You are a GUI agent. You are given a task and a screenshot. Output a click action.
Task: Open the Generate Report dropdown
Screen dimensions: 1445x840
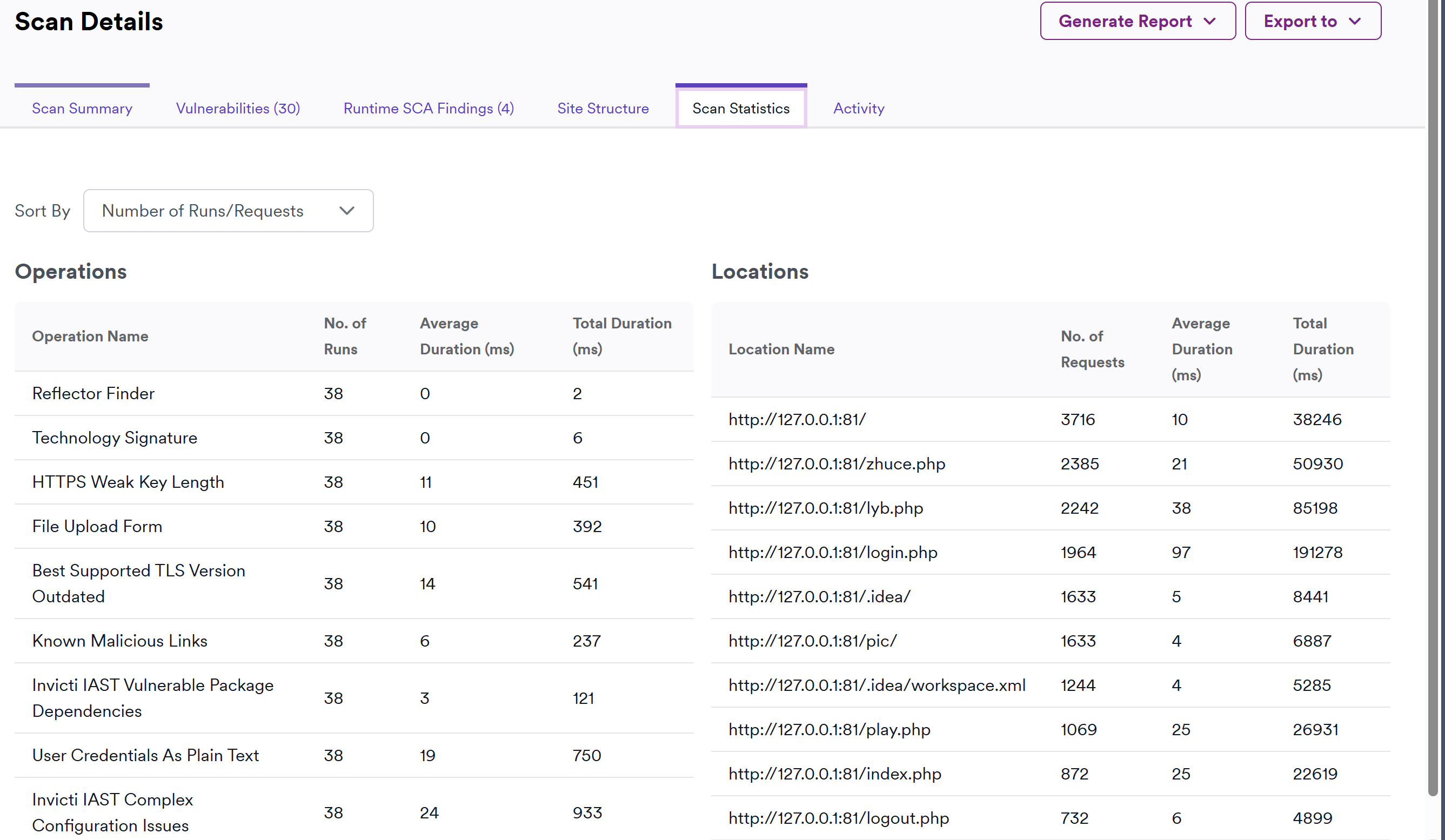1137,21
